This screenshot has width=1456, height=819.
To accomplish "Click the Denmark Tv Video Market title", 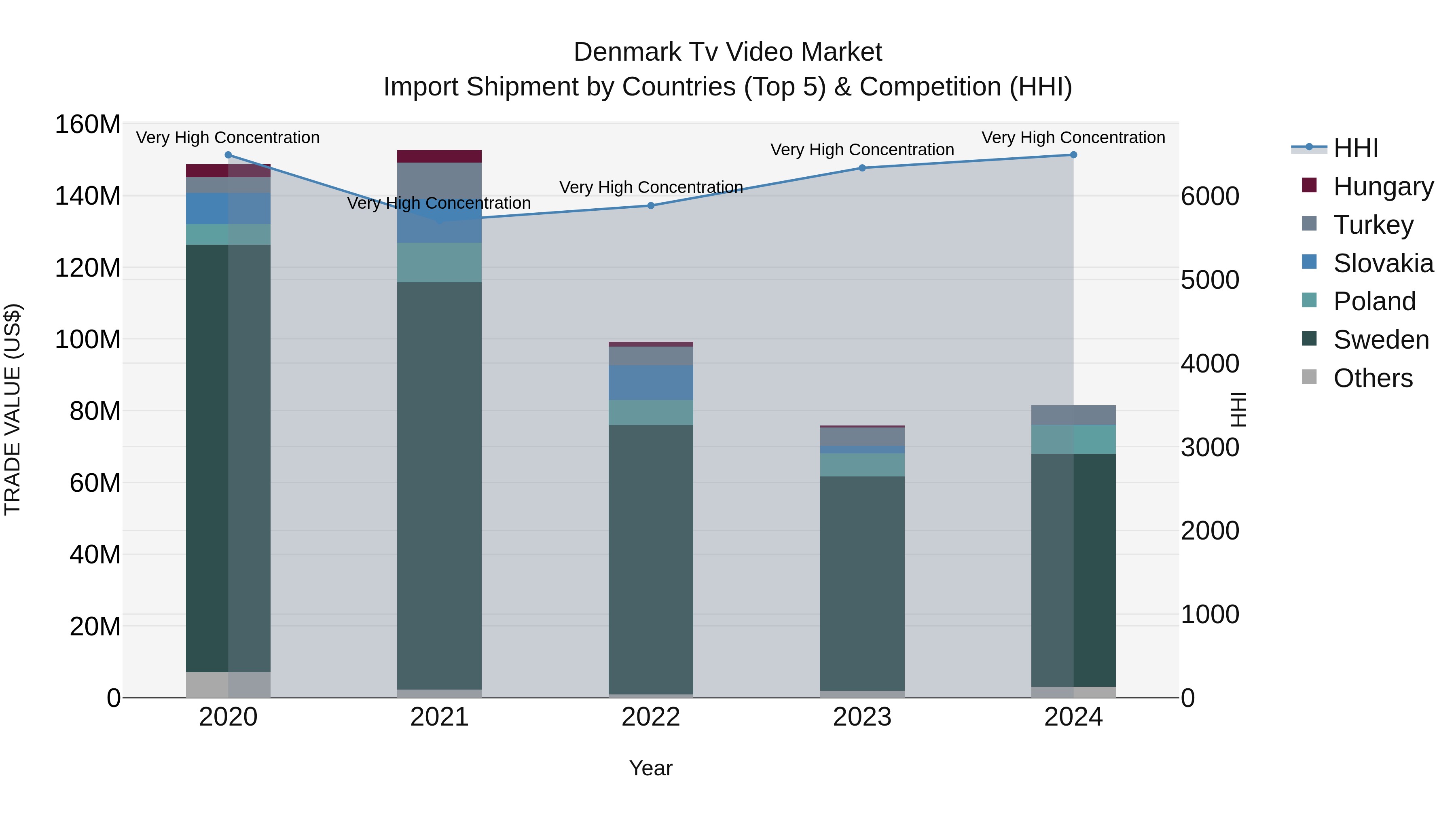I will pyautogui.click(x=728, y=52).
